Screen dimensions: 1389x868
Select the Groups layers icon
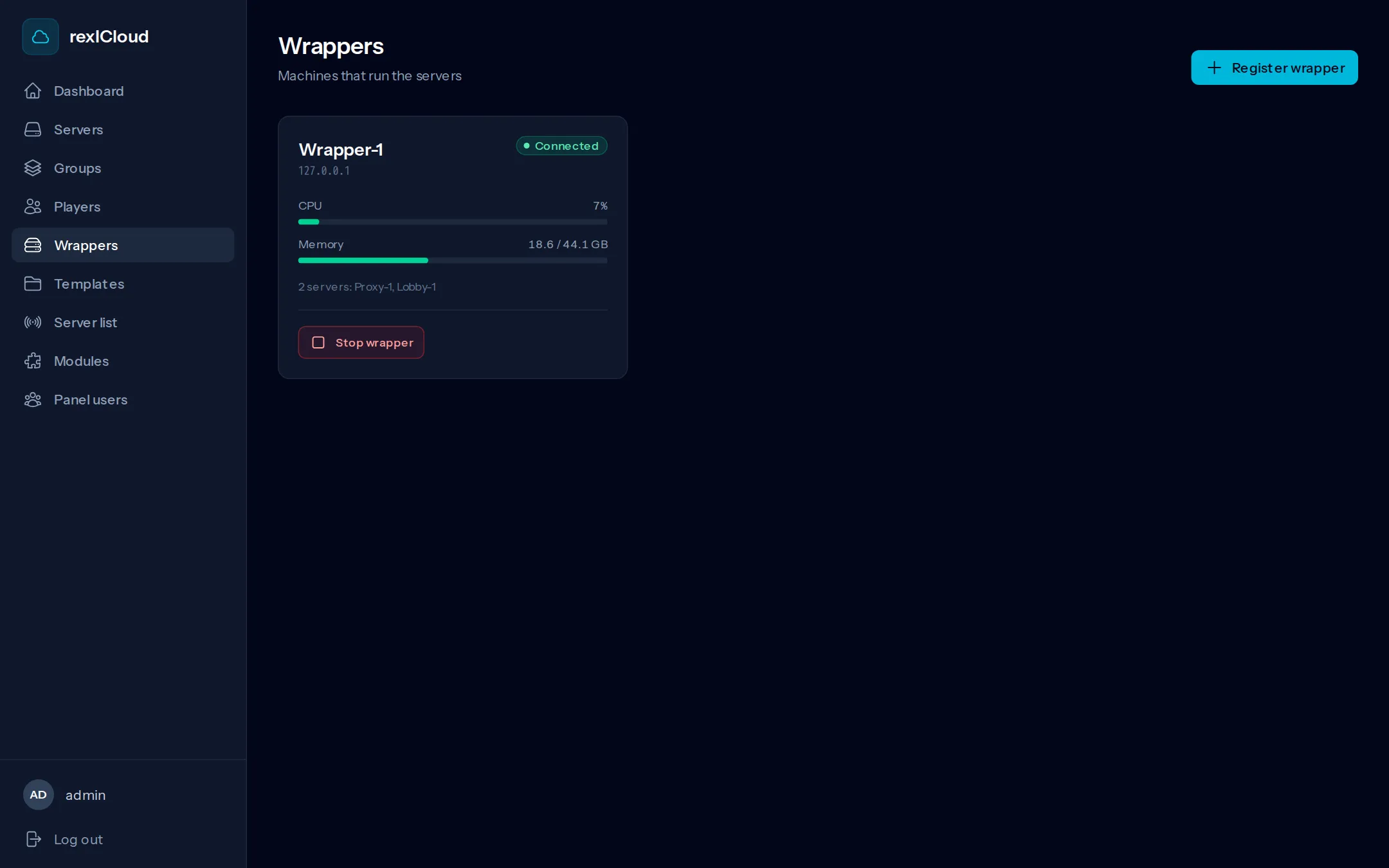pos(33,168)
